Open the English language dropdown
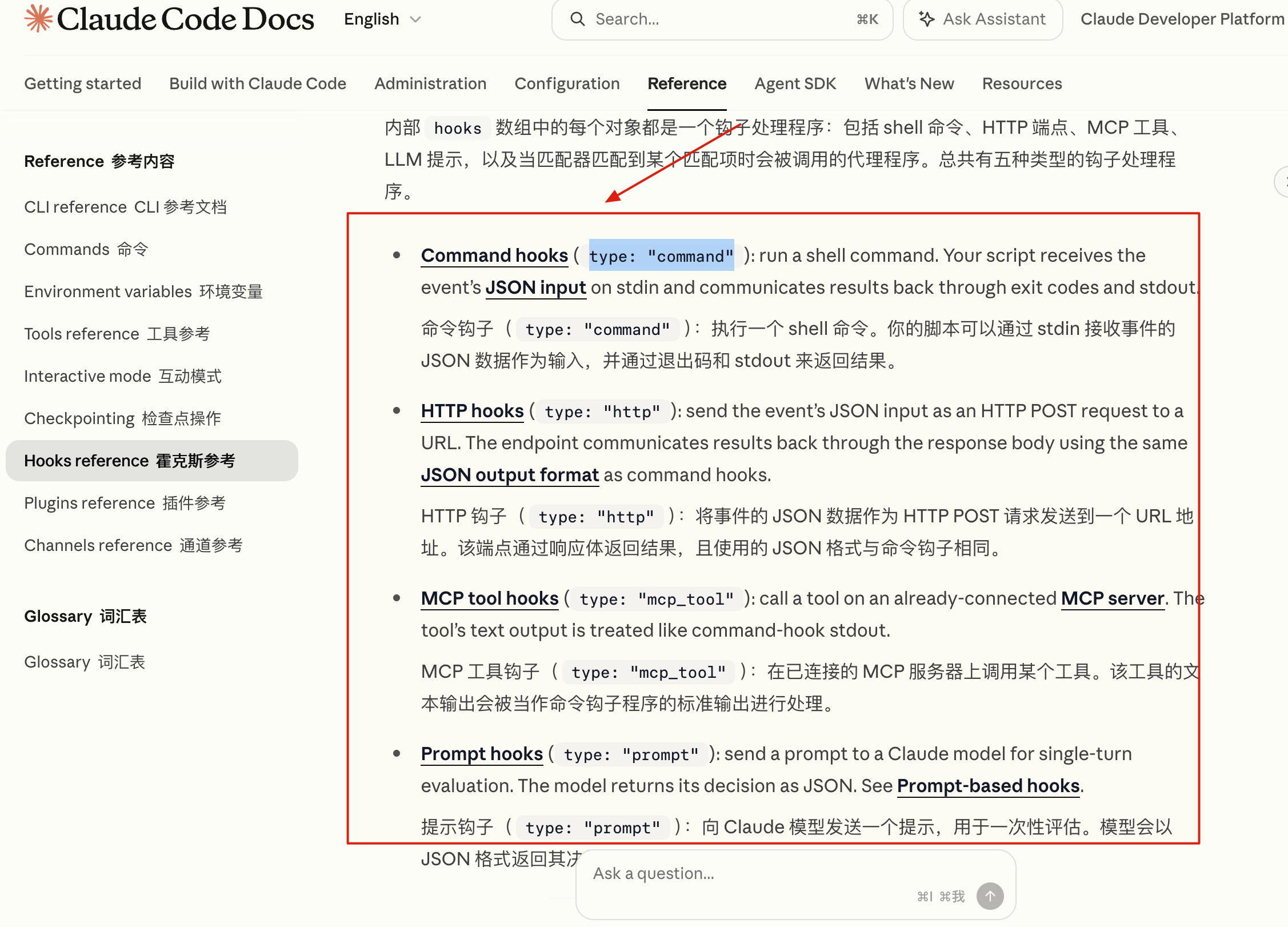1288x927 pixels. [382, 19]
